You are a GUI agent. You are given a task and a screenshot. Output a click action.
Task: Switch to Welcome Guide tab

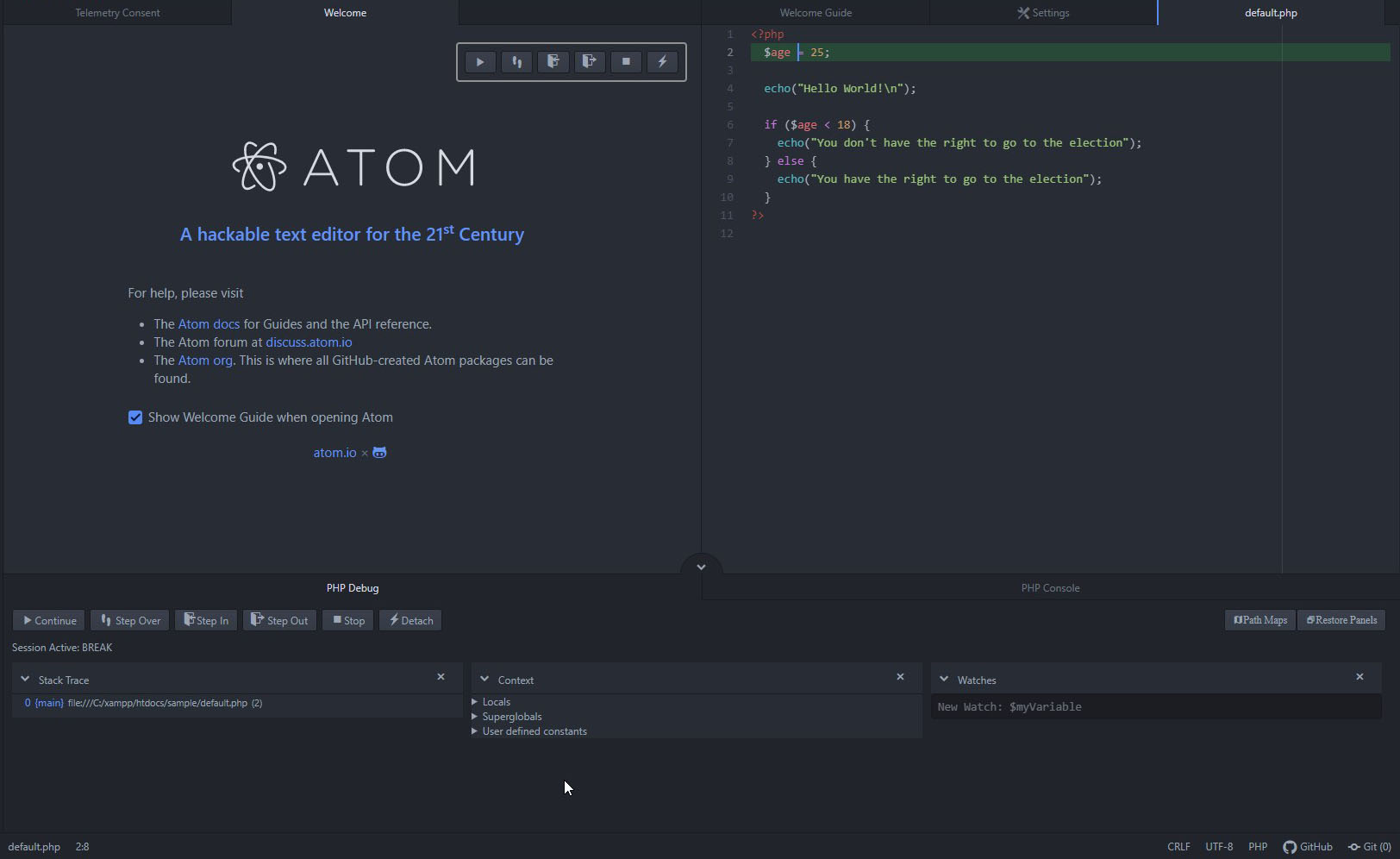tap(816, 13)
